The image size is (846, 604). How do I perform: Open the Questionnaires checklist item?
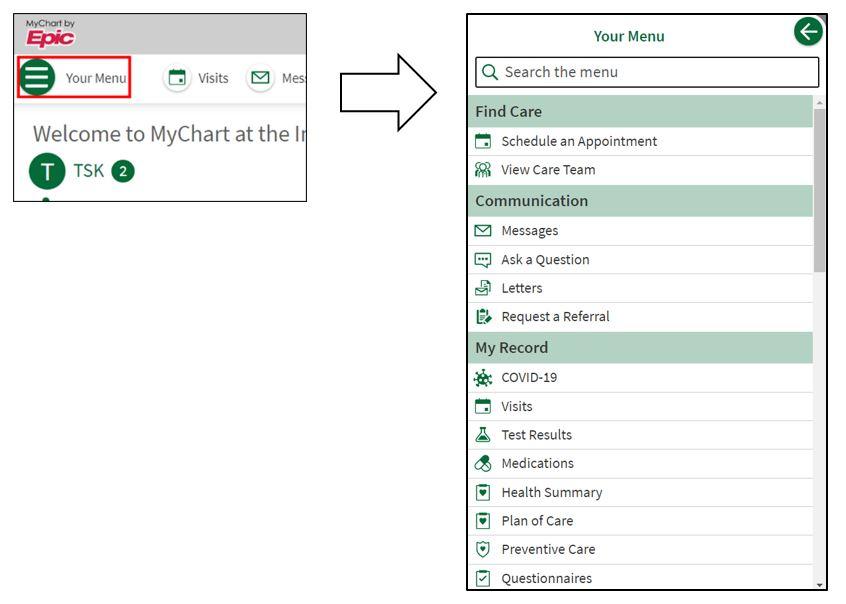tap(546, 577)
